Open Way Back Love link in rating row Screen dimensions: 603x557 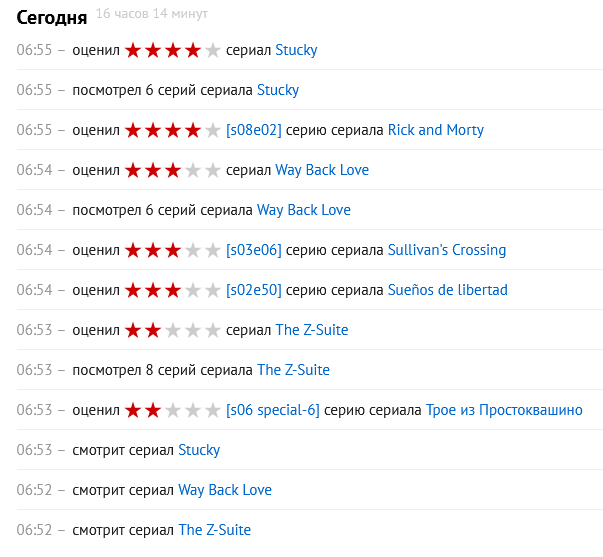point(322,170)
